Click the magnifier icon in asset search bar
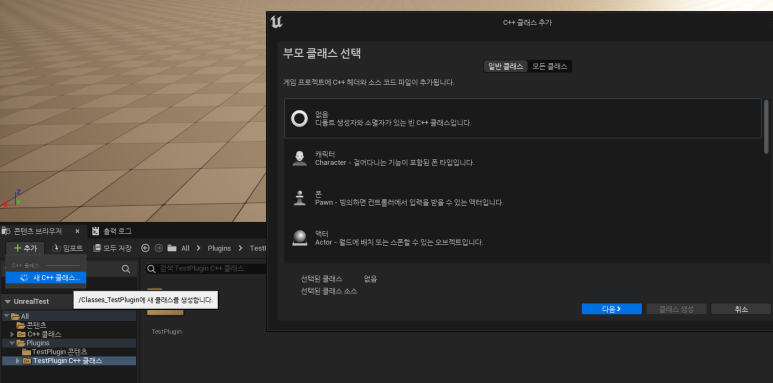The width and height of the screenshot is (773, 383). tap(151, 269)
